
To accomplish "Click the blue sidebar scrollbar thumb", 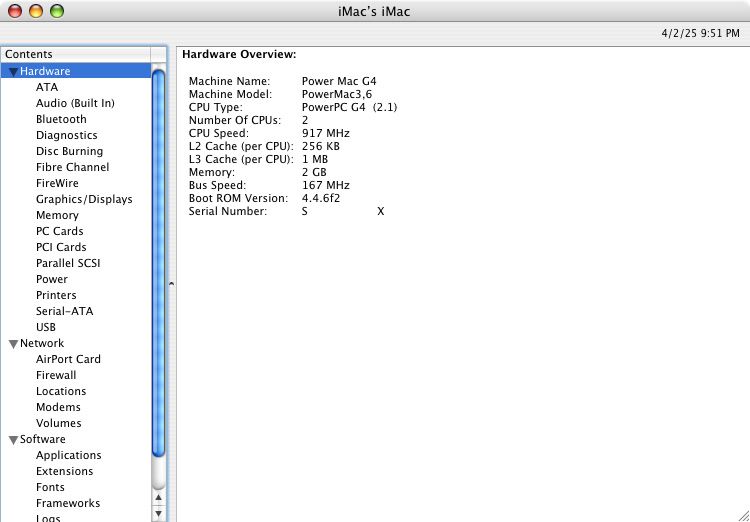I will pos(158,263).
